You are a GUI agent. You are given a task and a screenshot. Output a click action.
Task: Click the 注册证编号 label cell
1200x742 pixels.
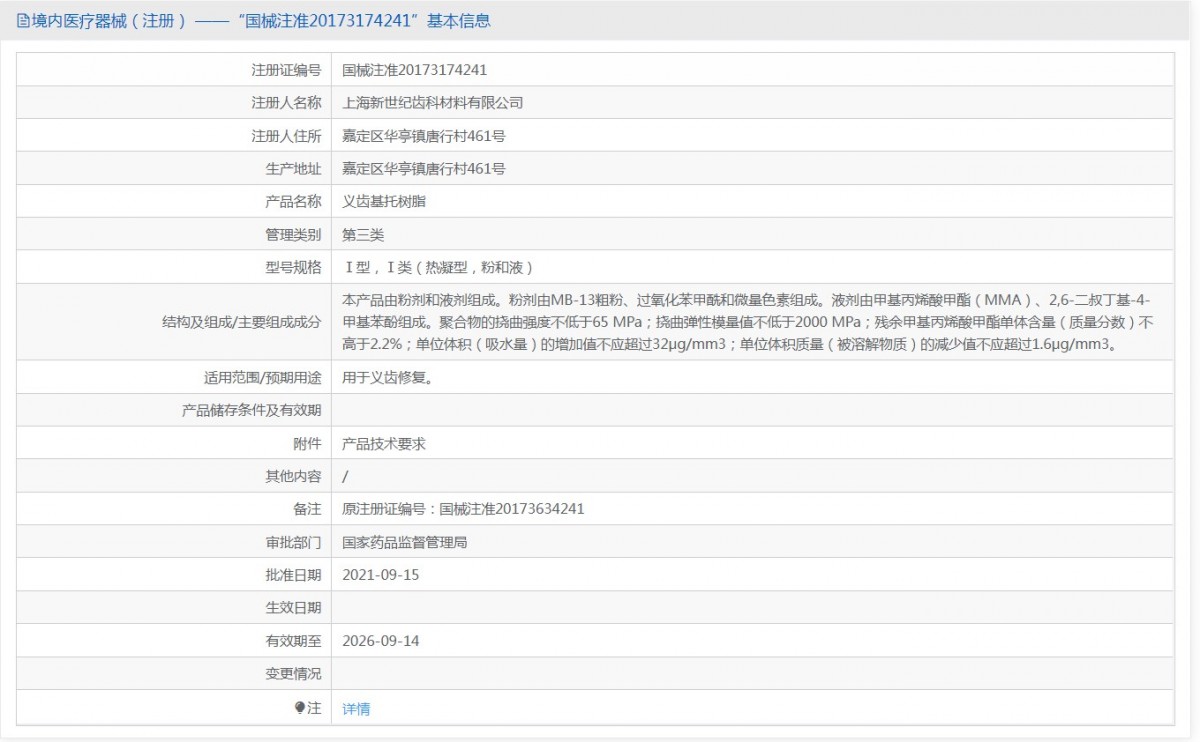coord(285,70)
